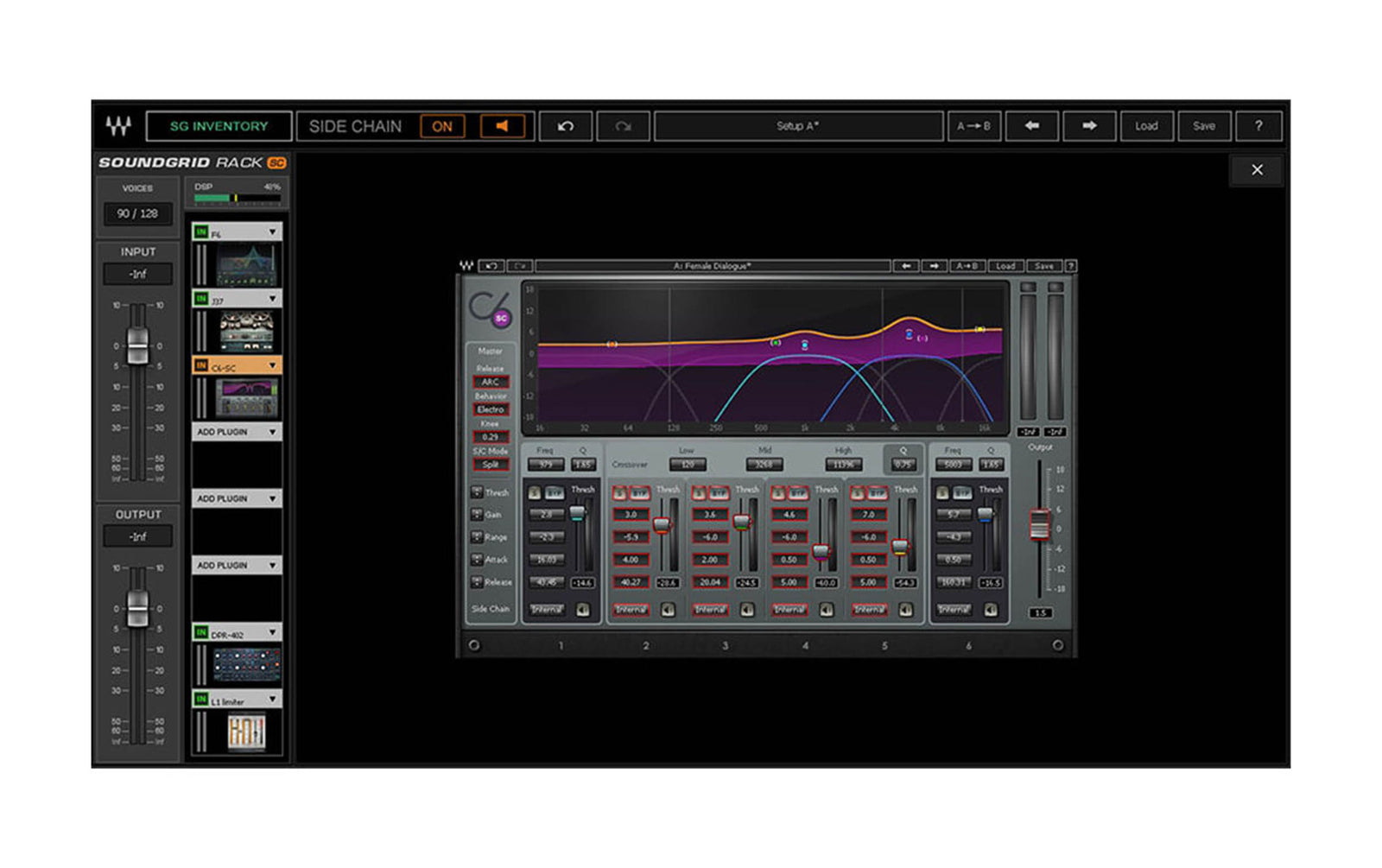Click Save button in C6 plugin

tap(1044, 266)
